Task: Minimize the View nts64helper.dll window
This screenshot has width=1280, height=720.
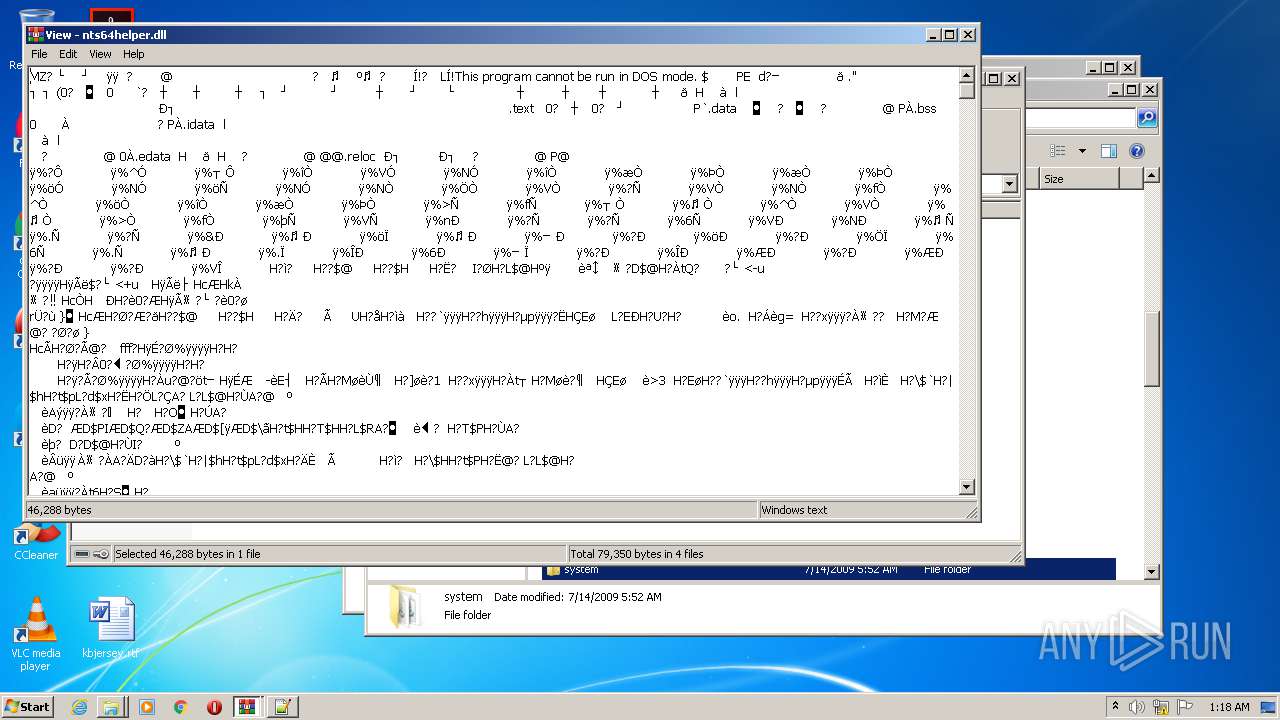Action: pyautogui.click(x=933, y=34)
